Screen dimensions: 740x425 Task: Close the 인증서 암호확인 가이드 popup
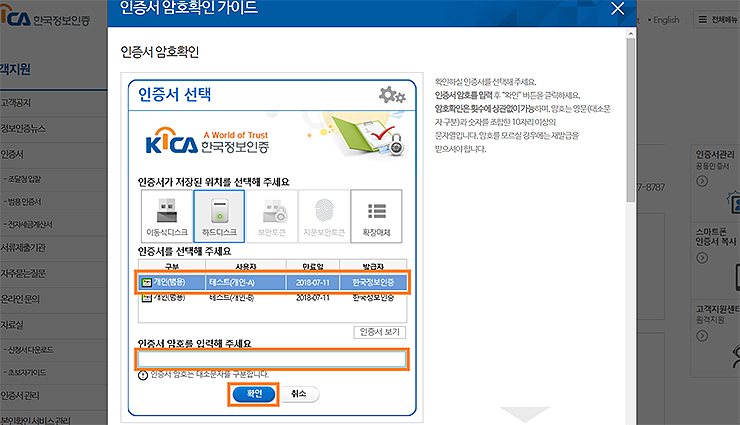click(617, 8)
